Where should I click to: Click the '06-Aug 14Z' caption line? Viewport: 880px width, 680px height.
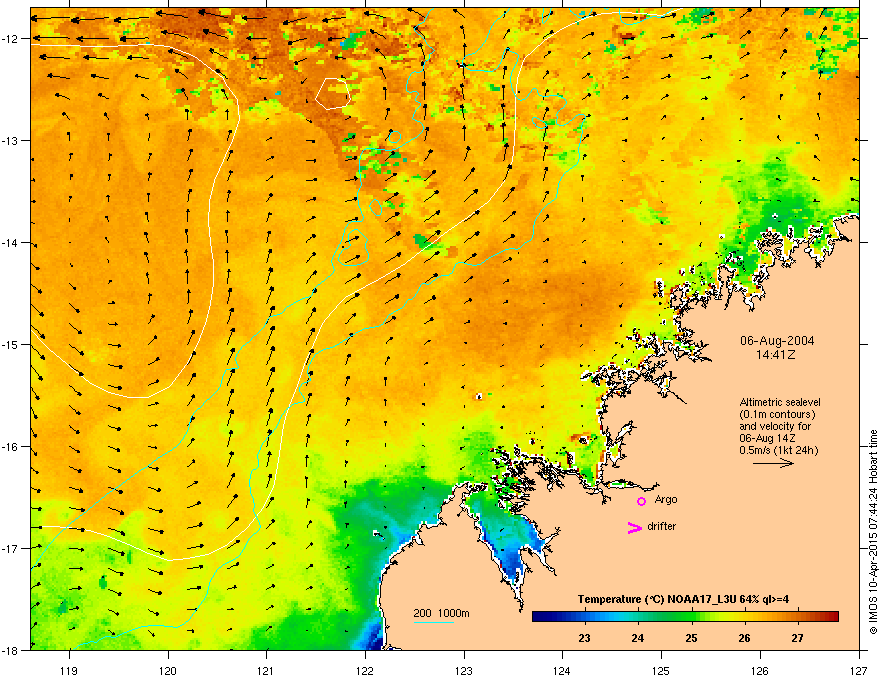click(x=767, y=438)
